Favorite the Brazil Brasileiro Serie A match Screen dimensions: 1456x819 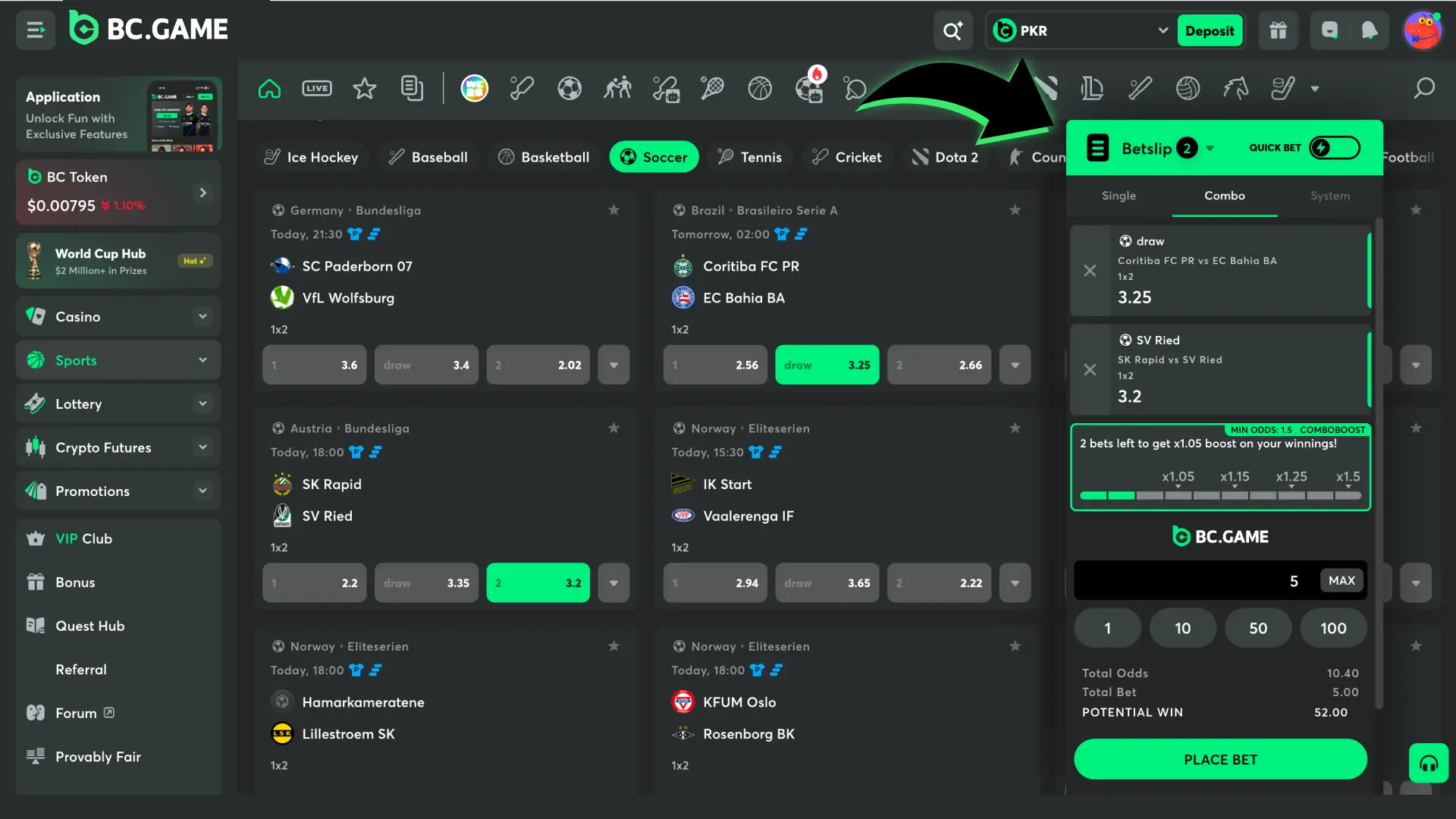point(1015,210)
